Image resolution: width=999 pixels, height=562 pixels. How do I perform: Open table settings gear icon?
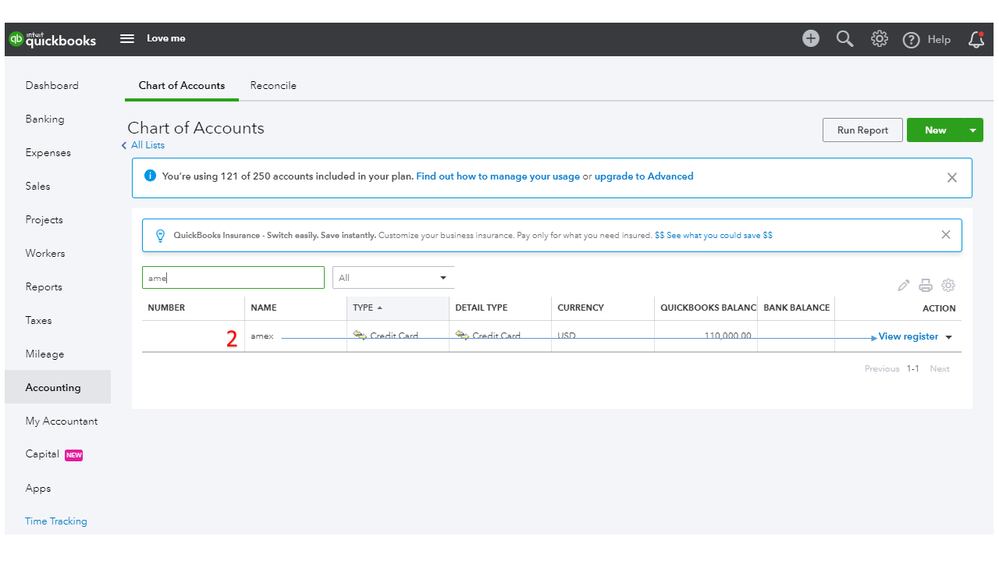point(948,285)
